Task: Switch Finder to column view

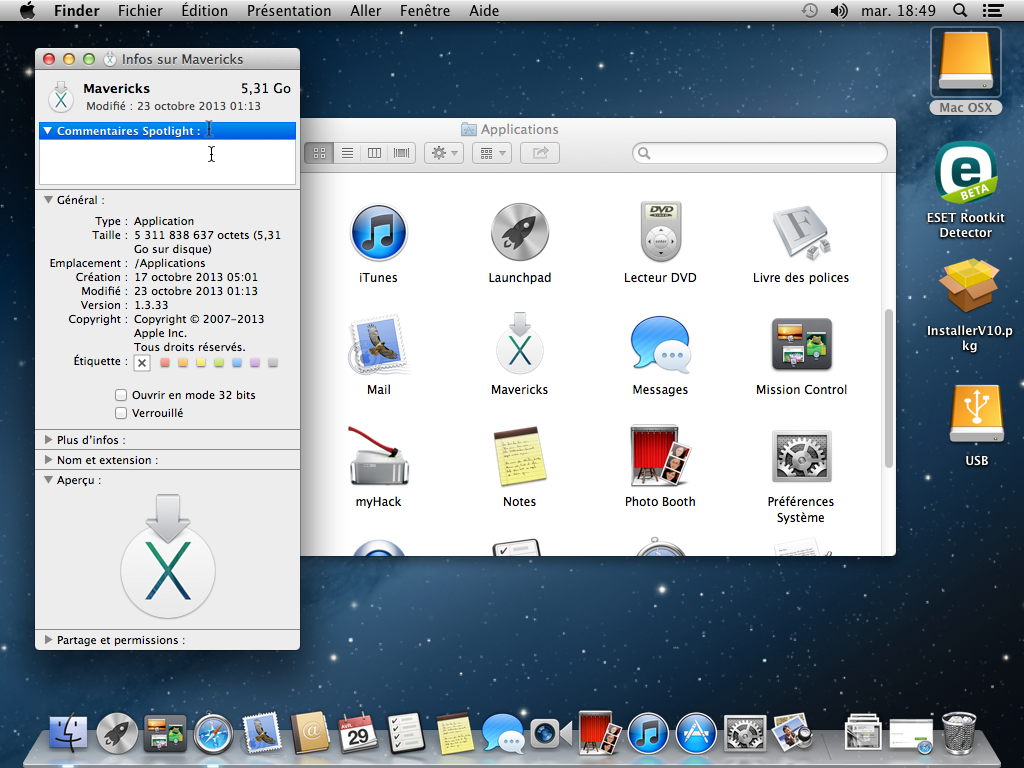Action: 374,153
